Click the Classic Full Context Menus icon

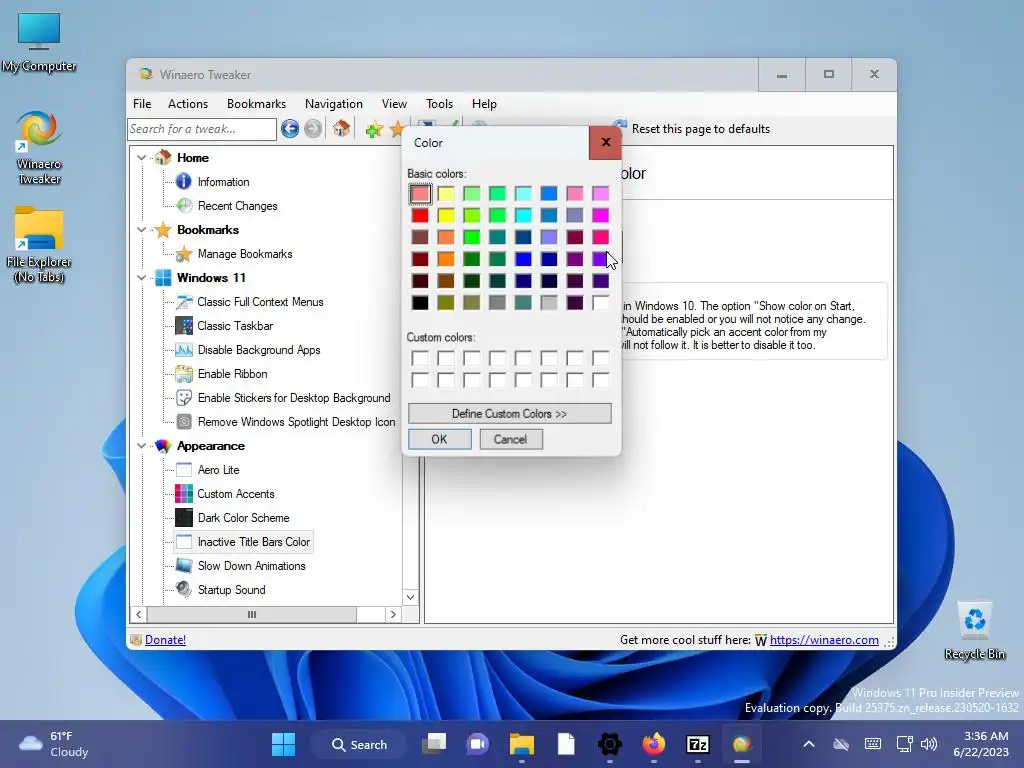coord(184,302)
